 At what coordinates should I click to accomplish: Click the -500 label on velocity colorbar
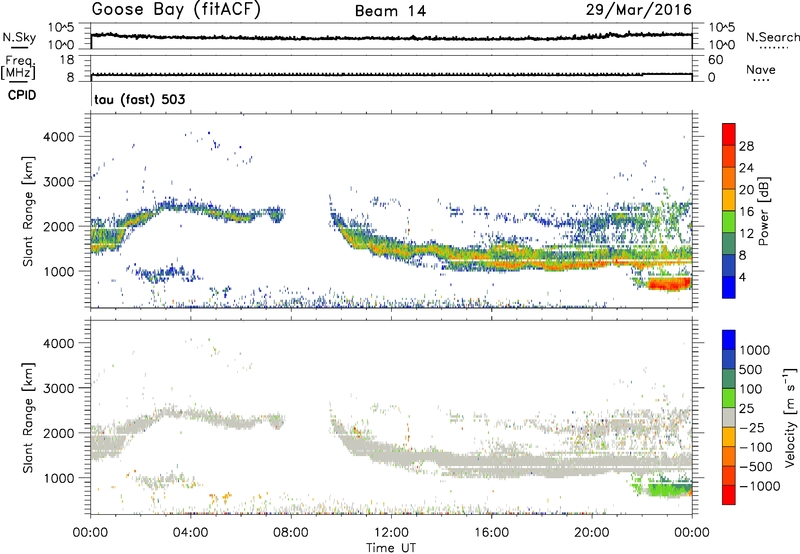pos(756,467)
